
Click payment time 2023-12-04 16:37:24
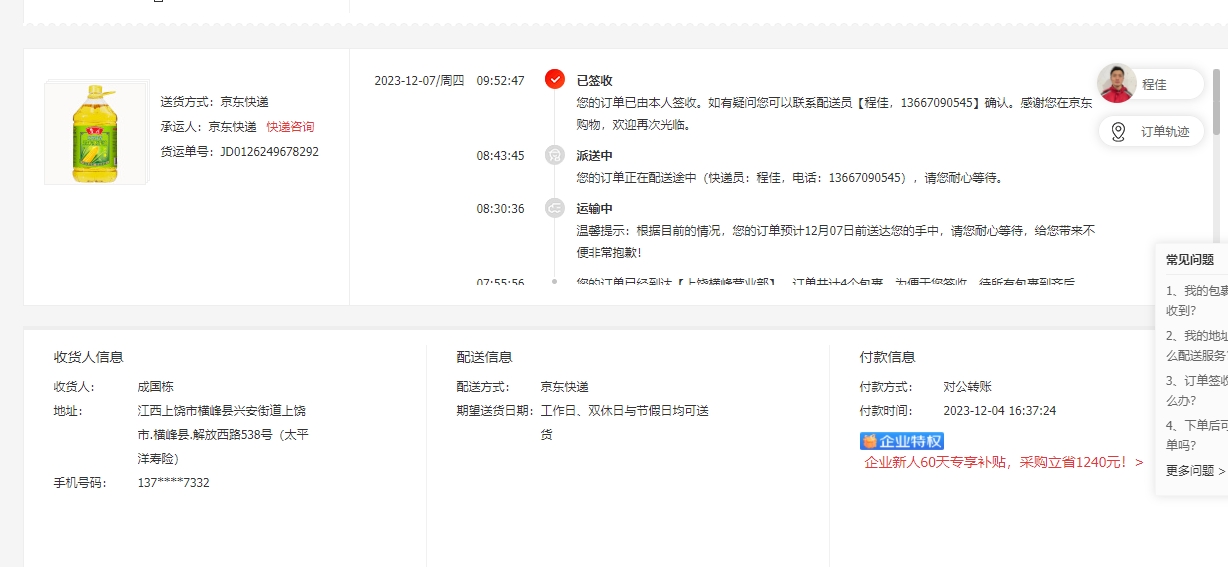point(1000,411)
